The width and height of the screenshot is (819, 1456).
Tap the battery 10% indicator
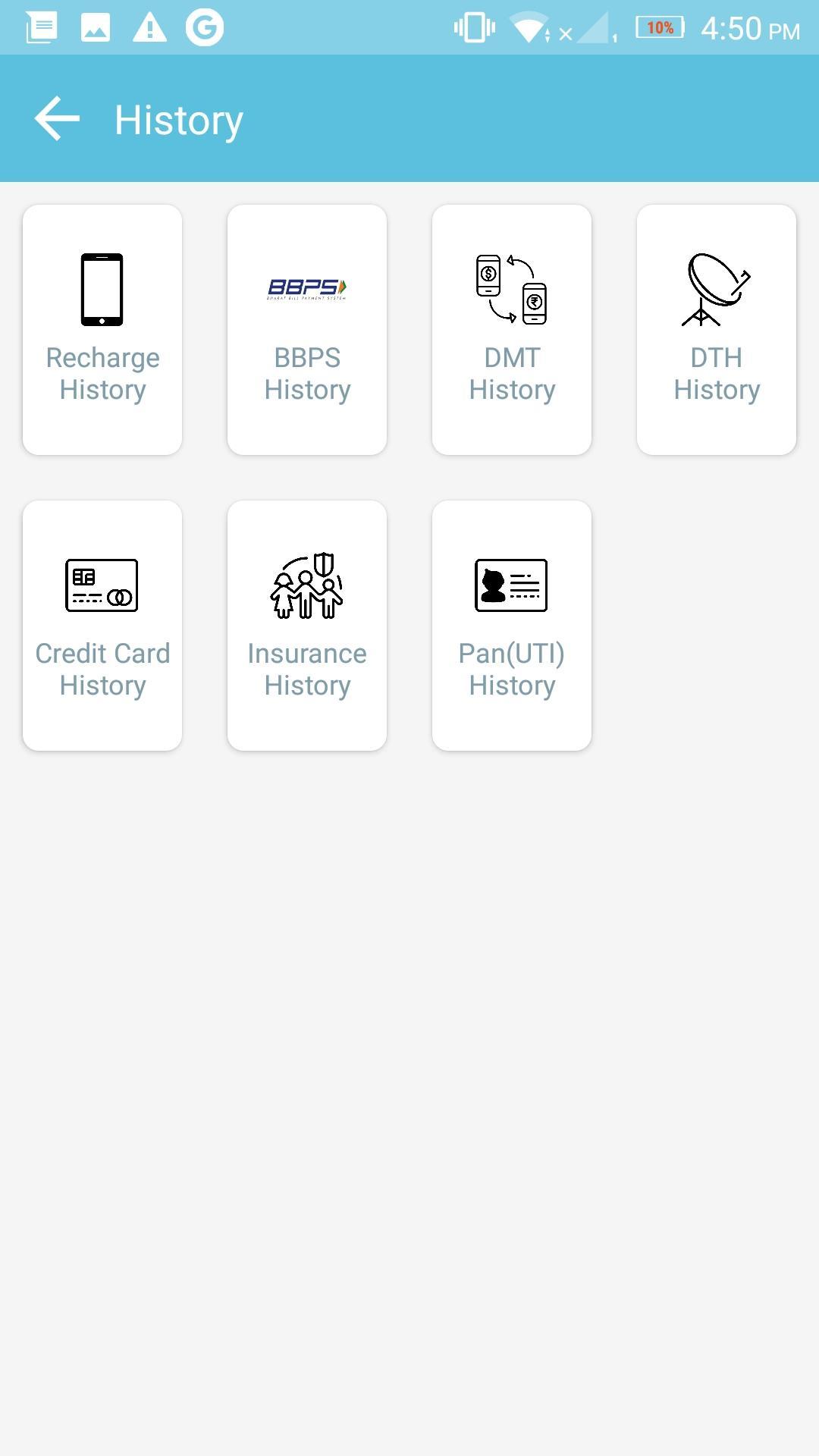(x=660, y=28)
